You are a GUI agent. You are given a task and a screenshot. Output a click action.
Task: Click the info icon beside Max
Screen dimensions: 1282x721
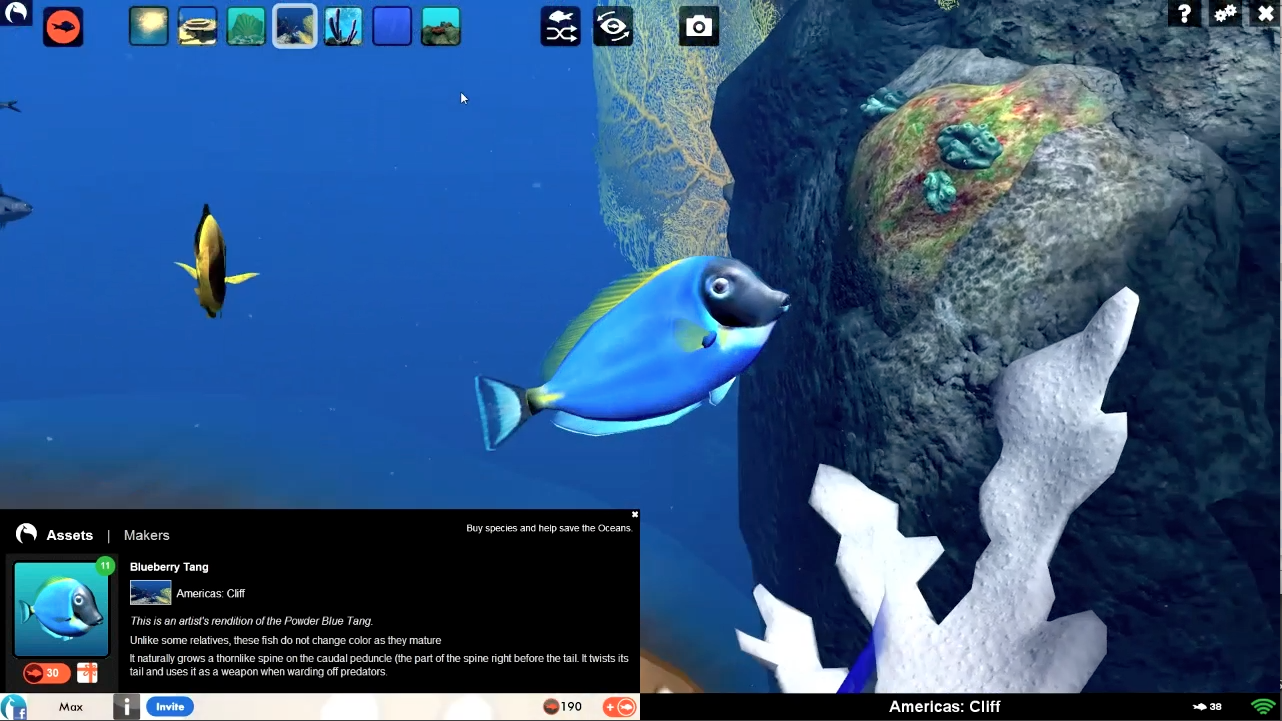tap(126, 707)
